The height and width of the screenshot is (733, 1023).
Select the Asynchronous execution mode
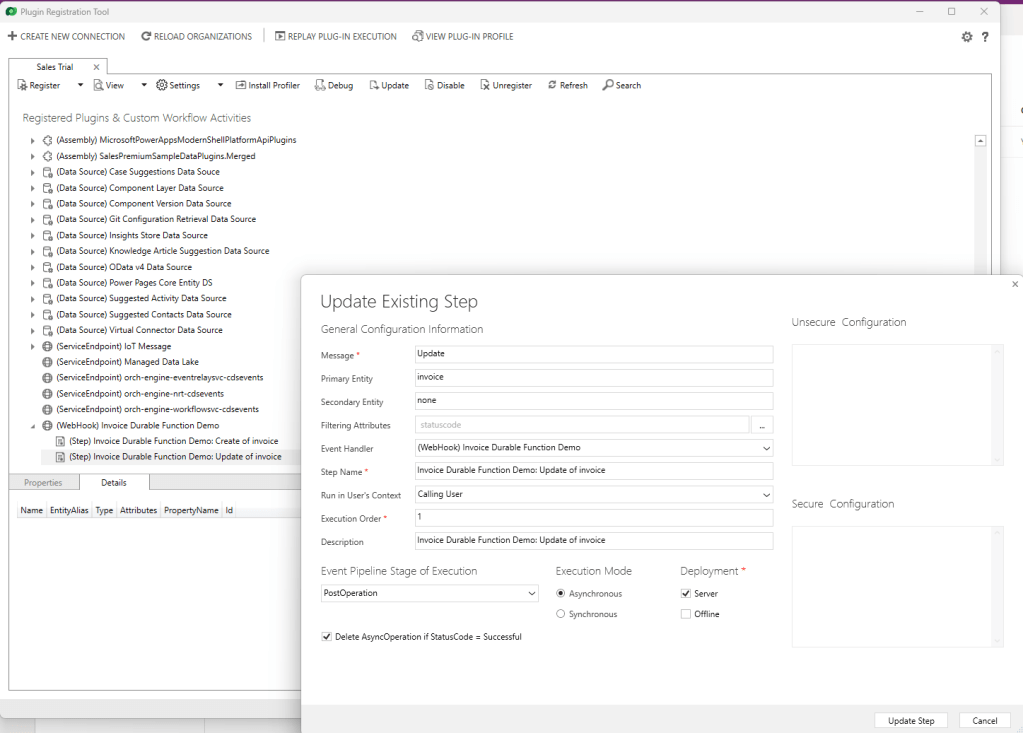560,593
